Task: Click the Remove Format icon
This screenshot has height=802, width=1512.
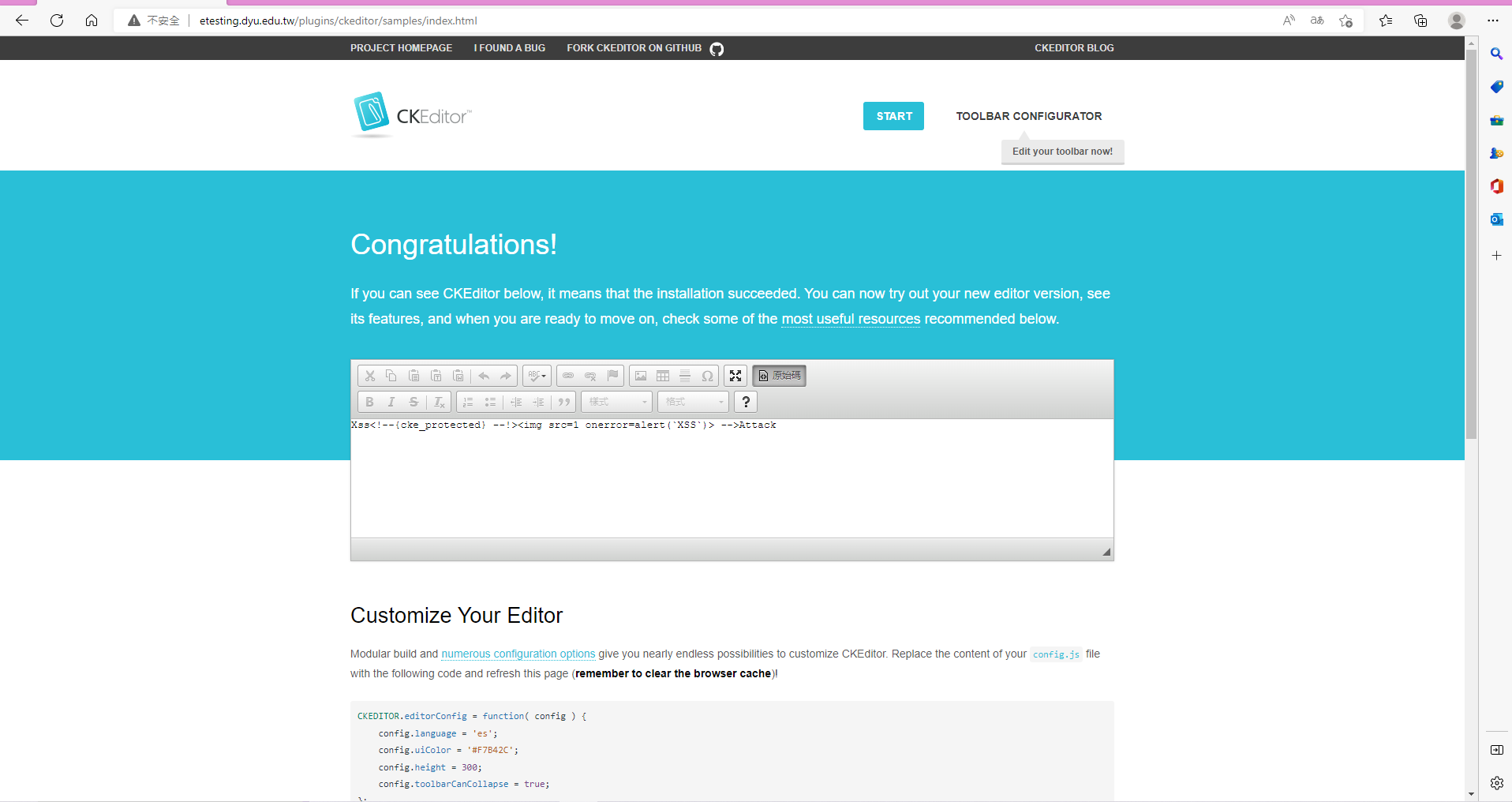Action: coord(440,402)
